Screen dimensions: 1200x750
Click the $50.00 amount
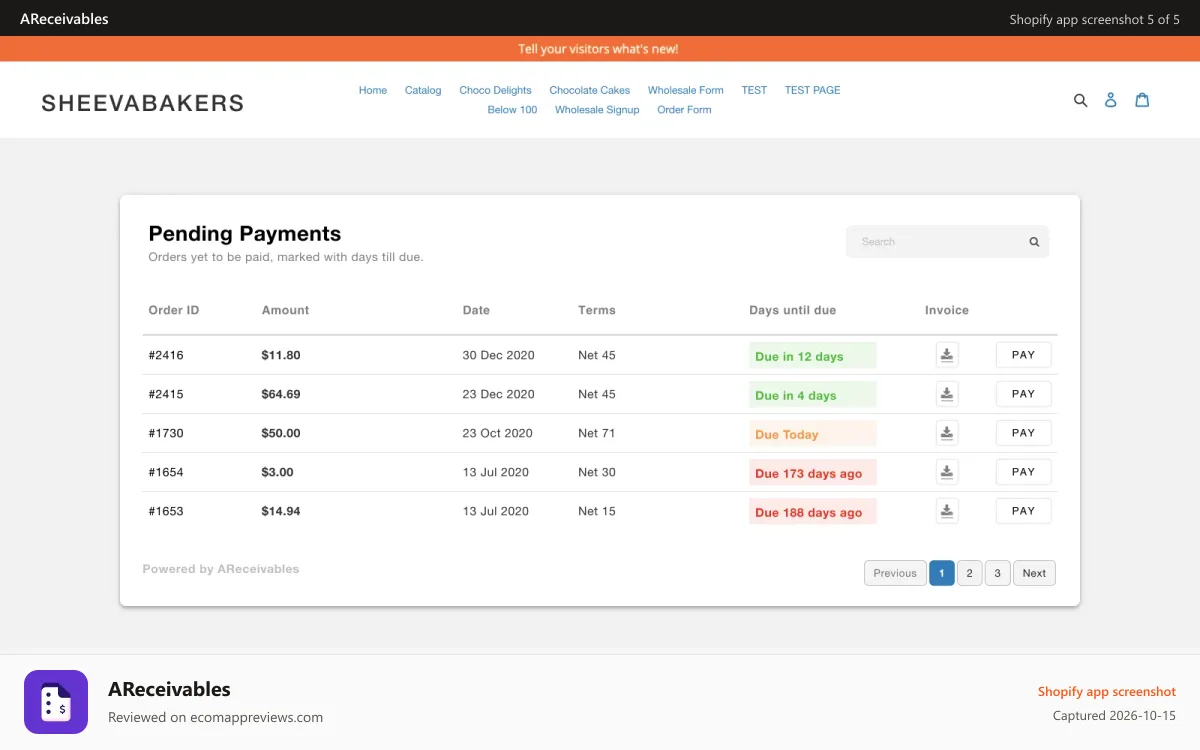pos(281,433)
